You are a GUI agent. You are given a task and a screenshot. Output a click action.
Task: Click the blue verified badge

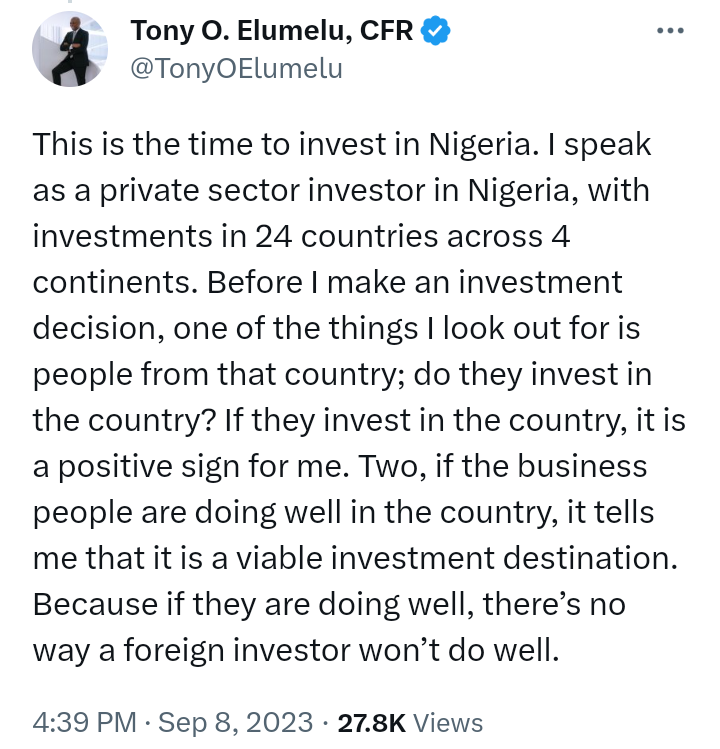point(435,31)
